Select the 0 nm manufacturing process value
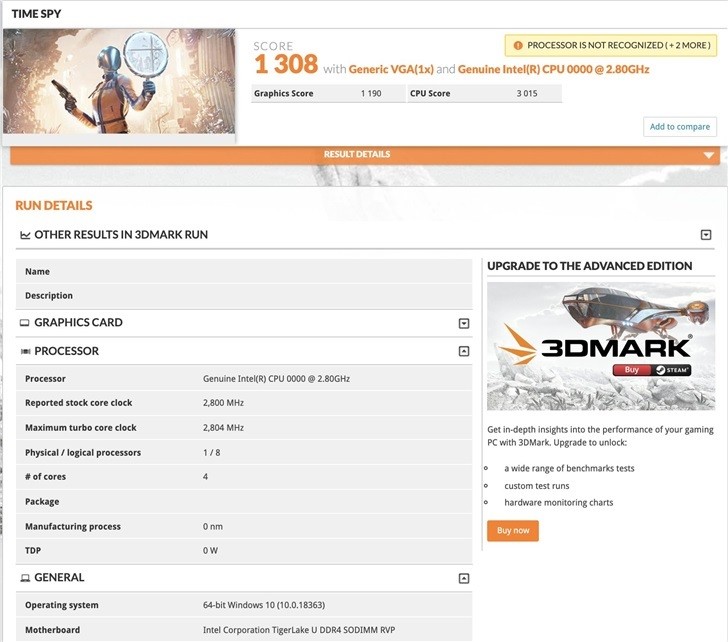 tap(213, 526)
